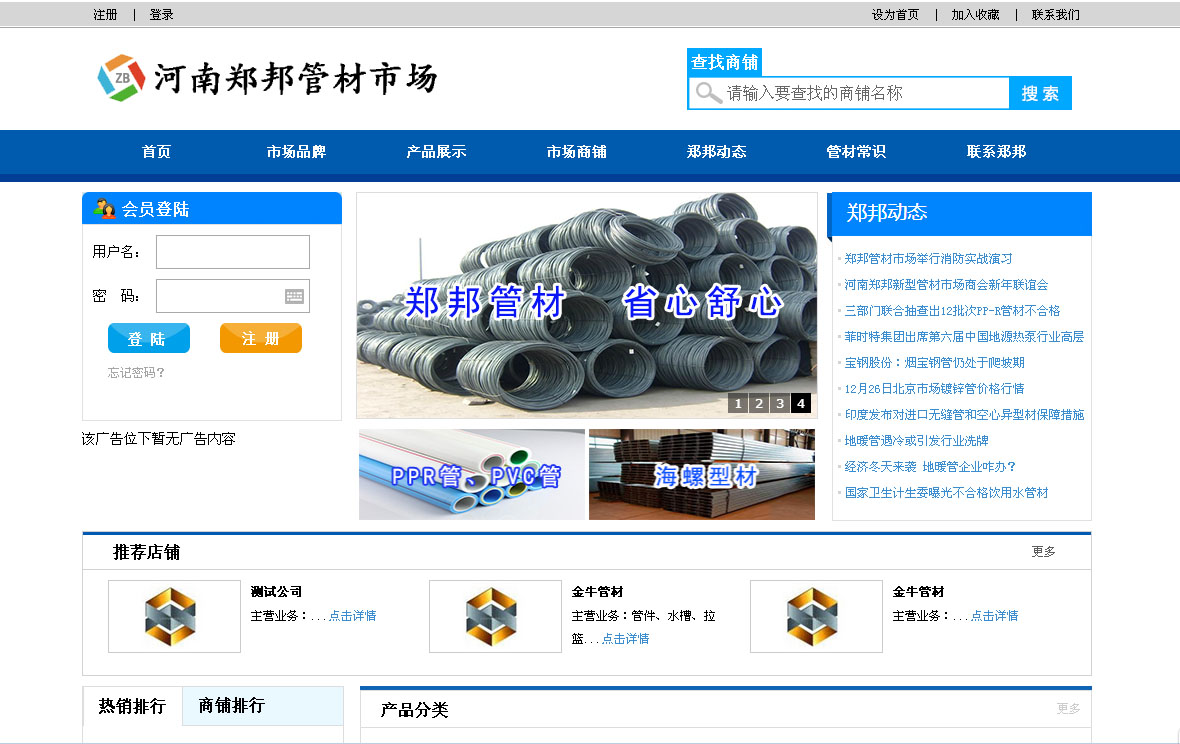
Task: Open news 宝钢股份：烟宝钢管仍处于爬坡期
Action: (934, 363)
